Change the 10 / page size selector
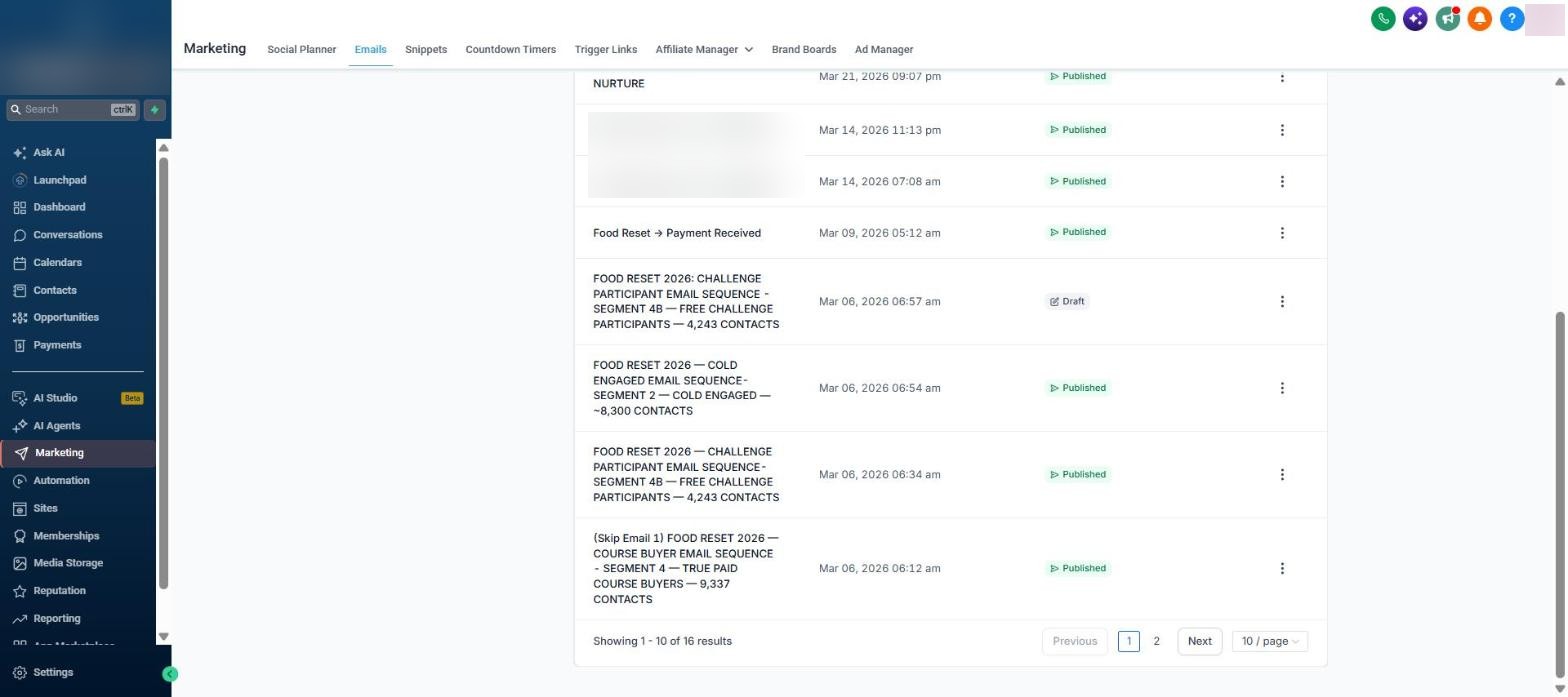This screenshot has width=1568, height=697. point(1270,642)
